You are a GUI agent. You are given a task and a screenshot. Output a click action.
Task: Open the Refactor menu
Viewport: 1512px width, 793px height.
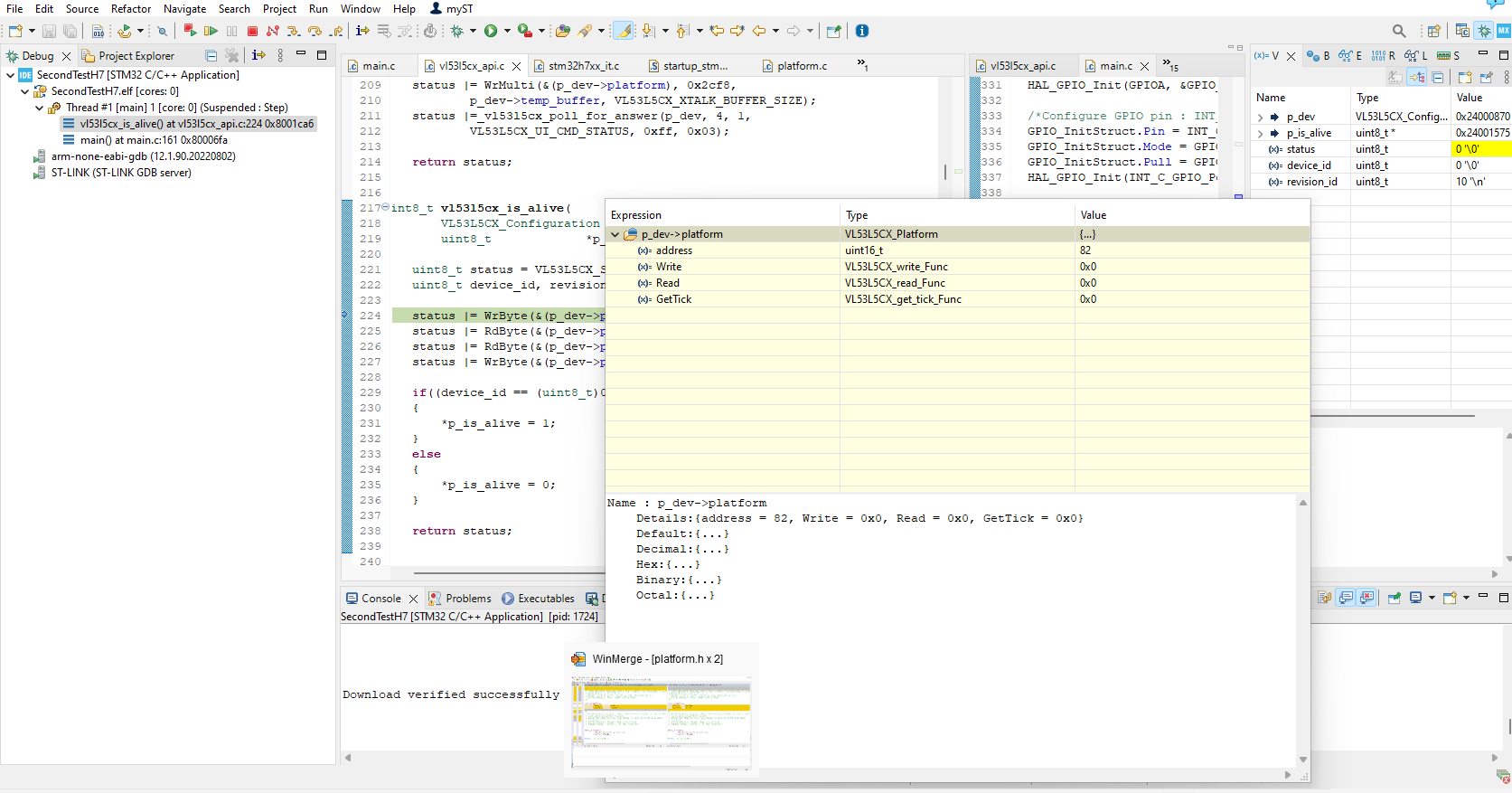[x=131, y=8]
